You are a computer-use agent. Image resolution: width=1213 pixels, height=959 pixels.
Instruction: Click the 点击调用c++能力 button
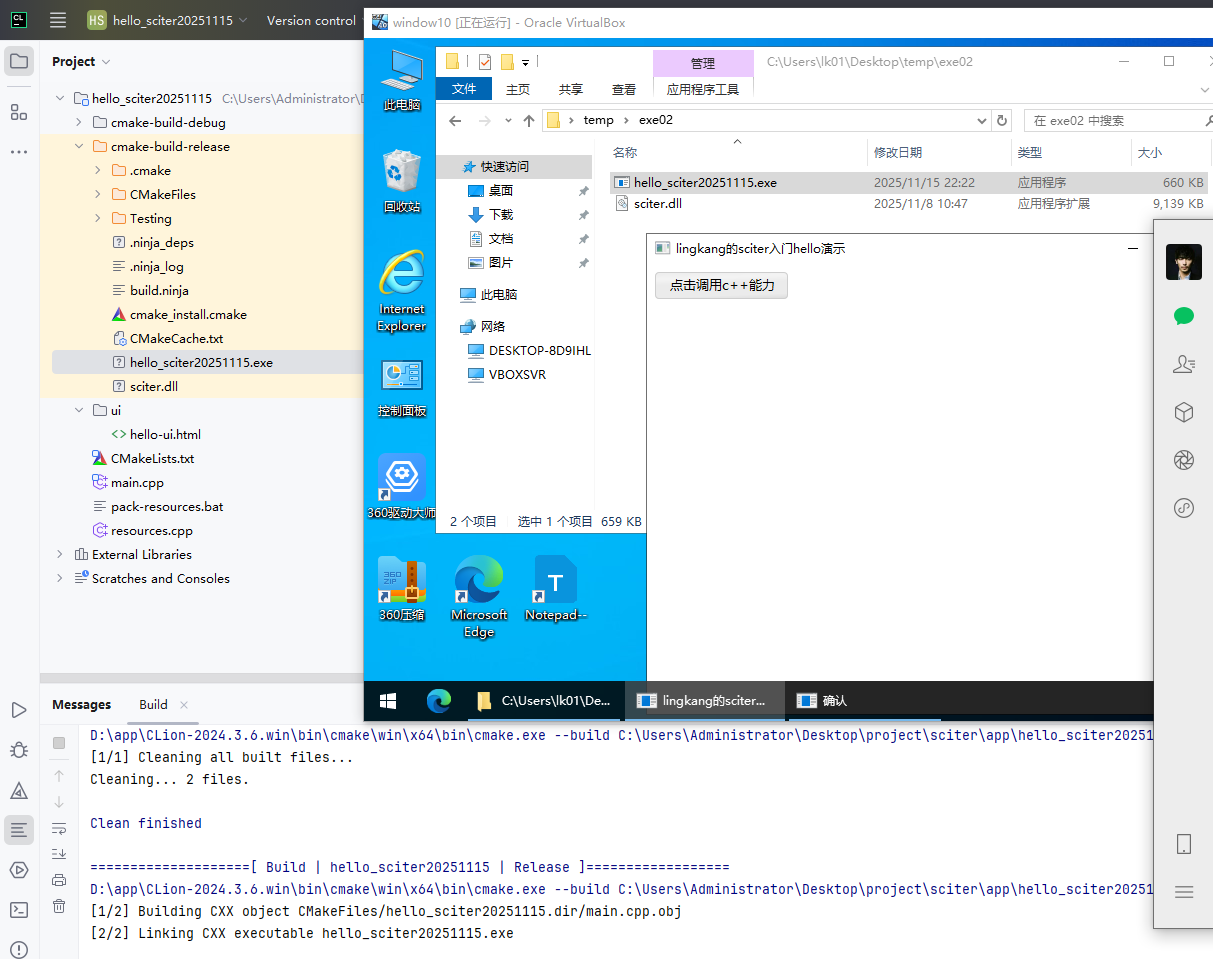tap(721, 285)
